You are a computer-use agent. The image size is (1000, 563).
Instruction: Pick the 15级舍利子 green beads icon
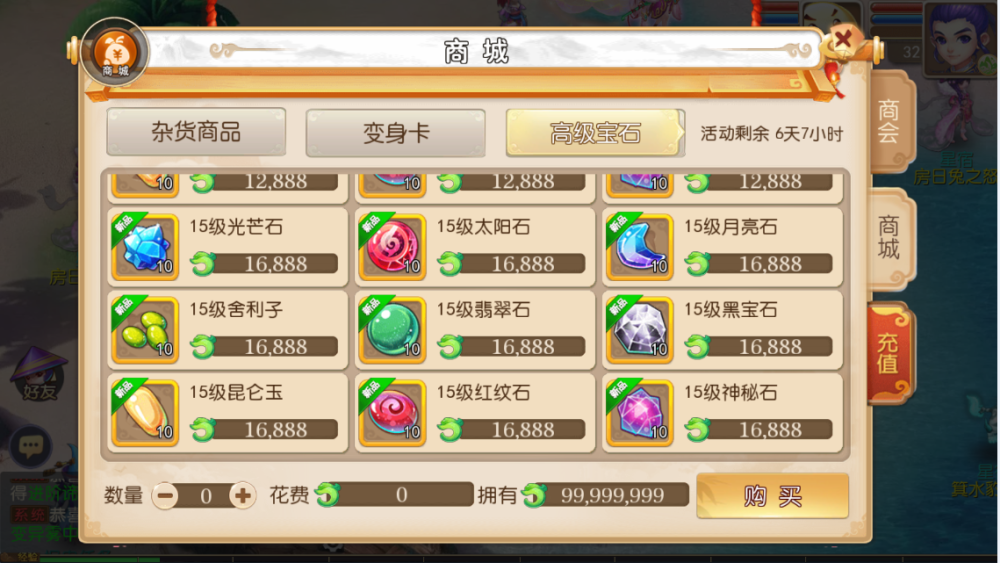145,330
